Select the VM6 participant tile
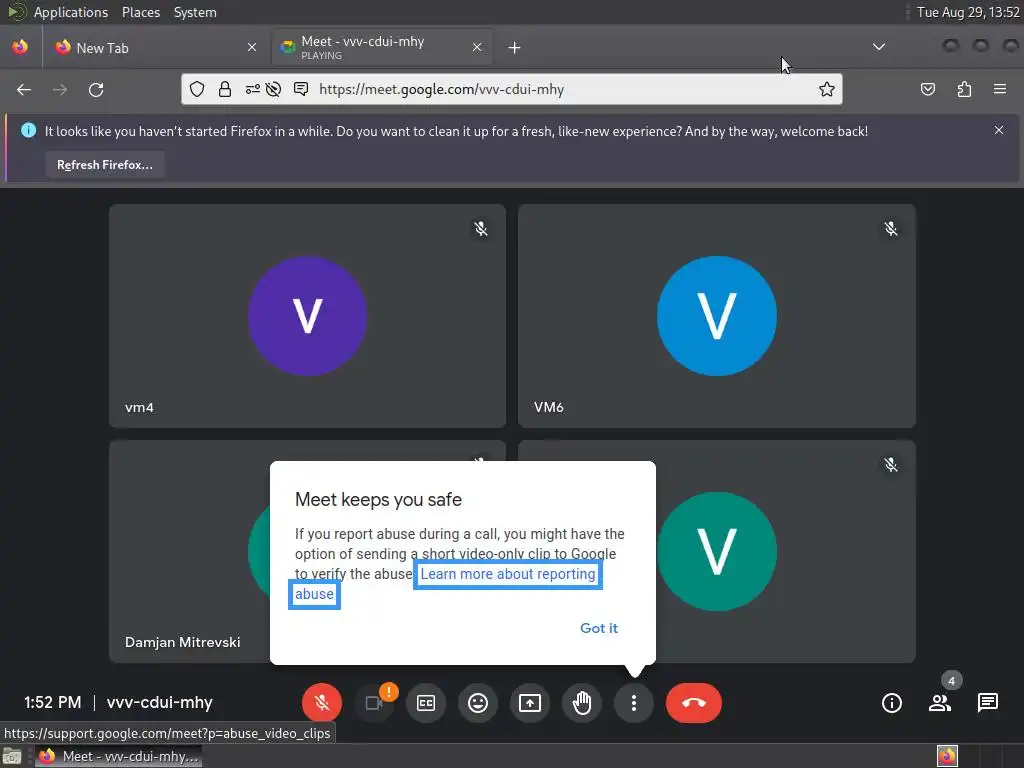The height and width of the screenshot is (768, 1024). coord(716,316)
